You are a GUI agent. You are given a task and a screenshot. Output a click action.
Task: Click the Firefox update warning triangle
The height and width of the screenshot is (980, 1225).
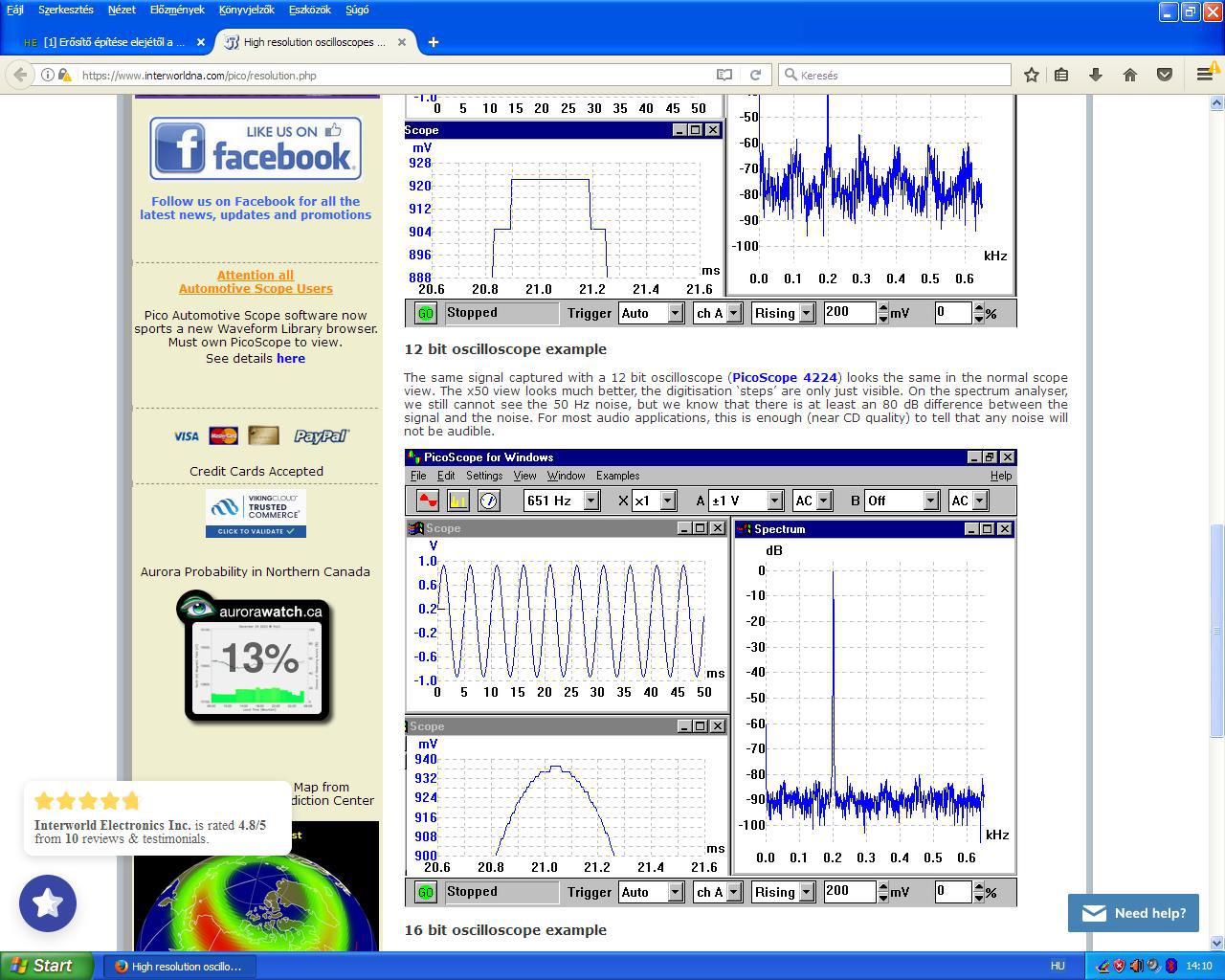coord(1216,68)
